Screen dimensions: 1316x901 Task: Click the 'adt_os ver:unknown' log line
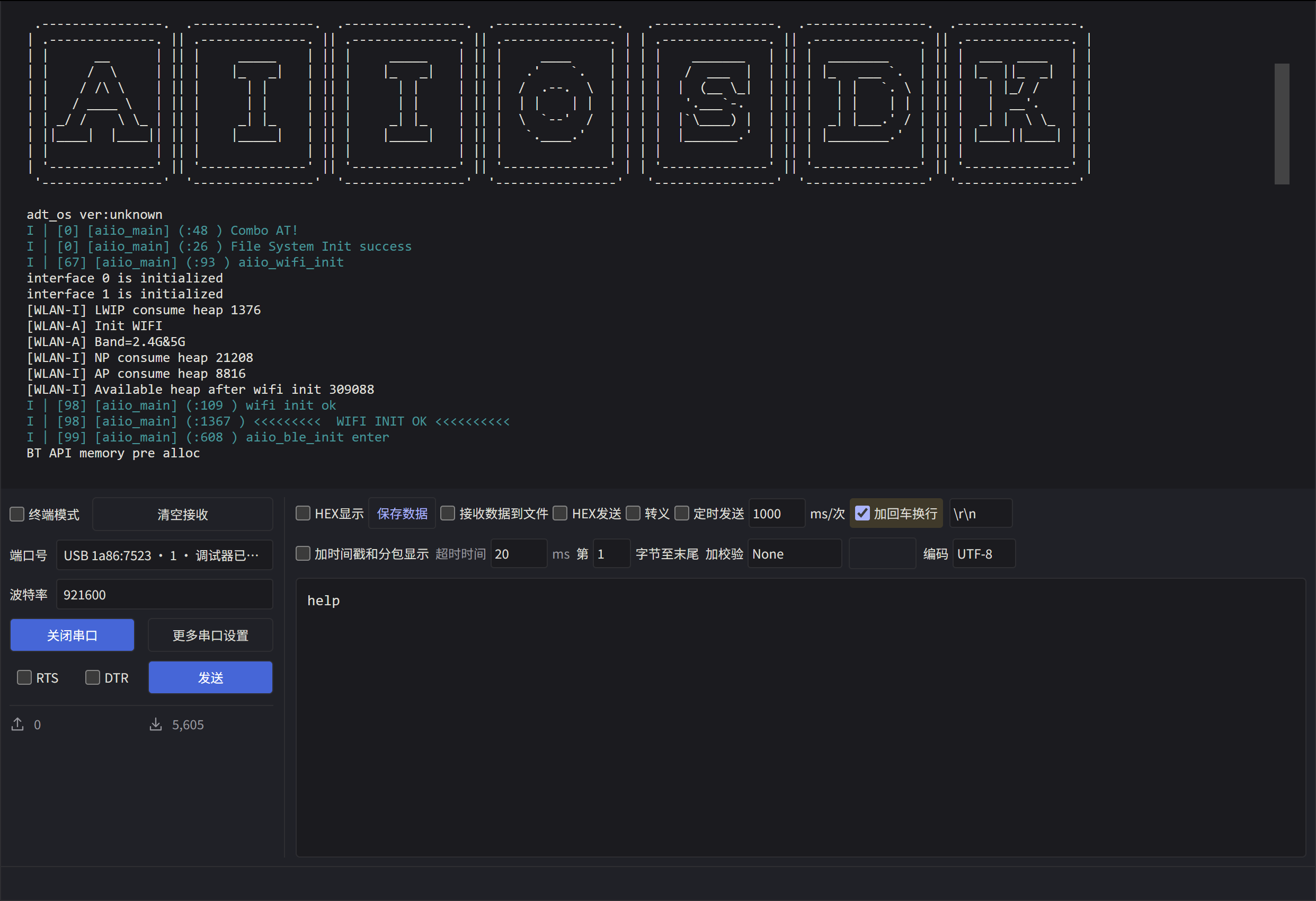point(94,215)
